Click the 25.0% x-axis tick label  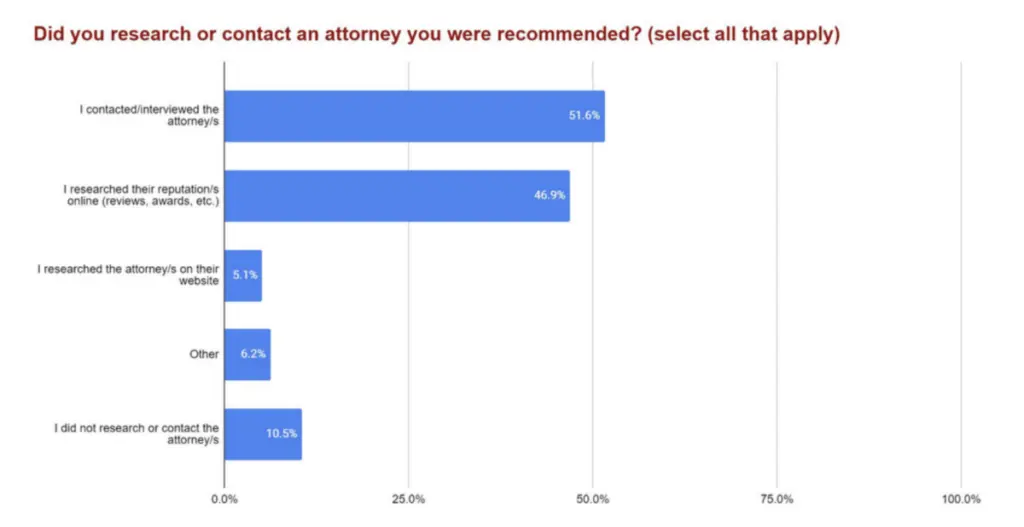(408, 499)
